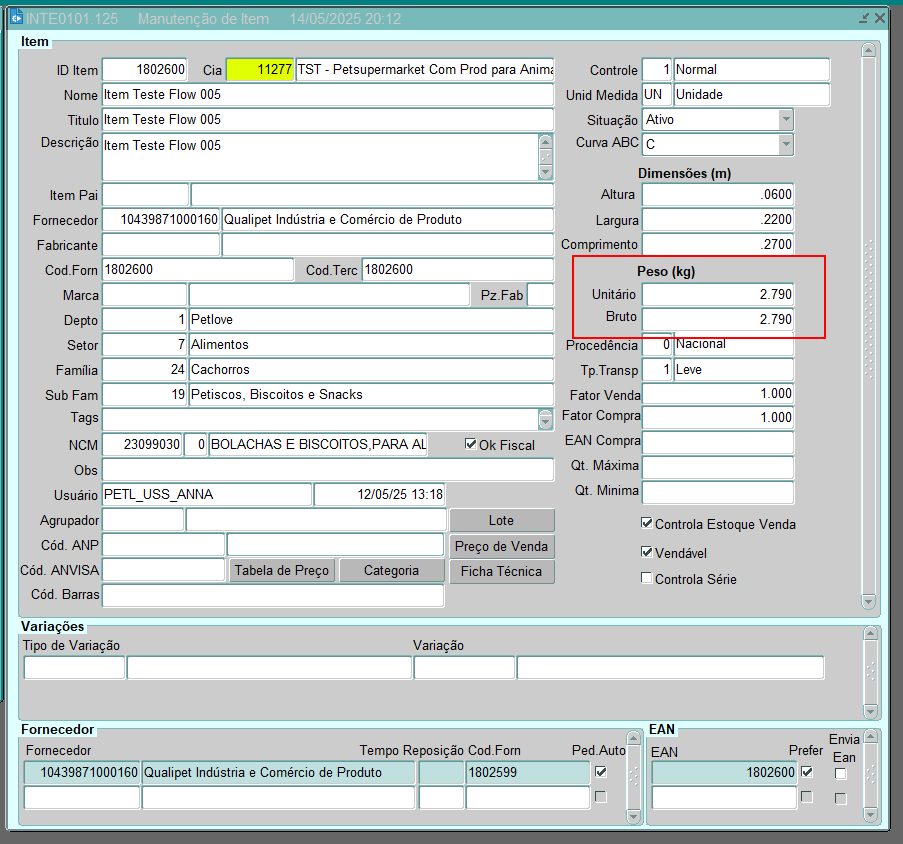Click the Comprimento dimension field

coord(718,244)
